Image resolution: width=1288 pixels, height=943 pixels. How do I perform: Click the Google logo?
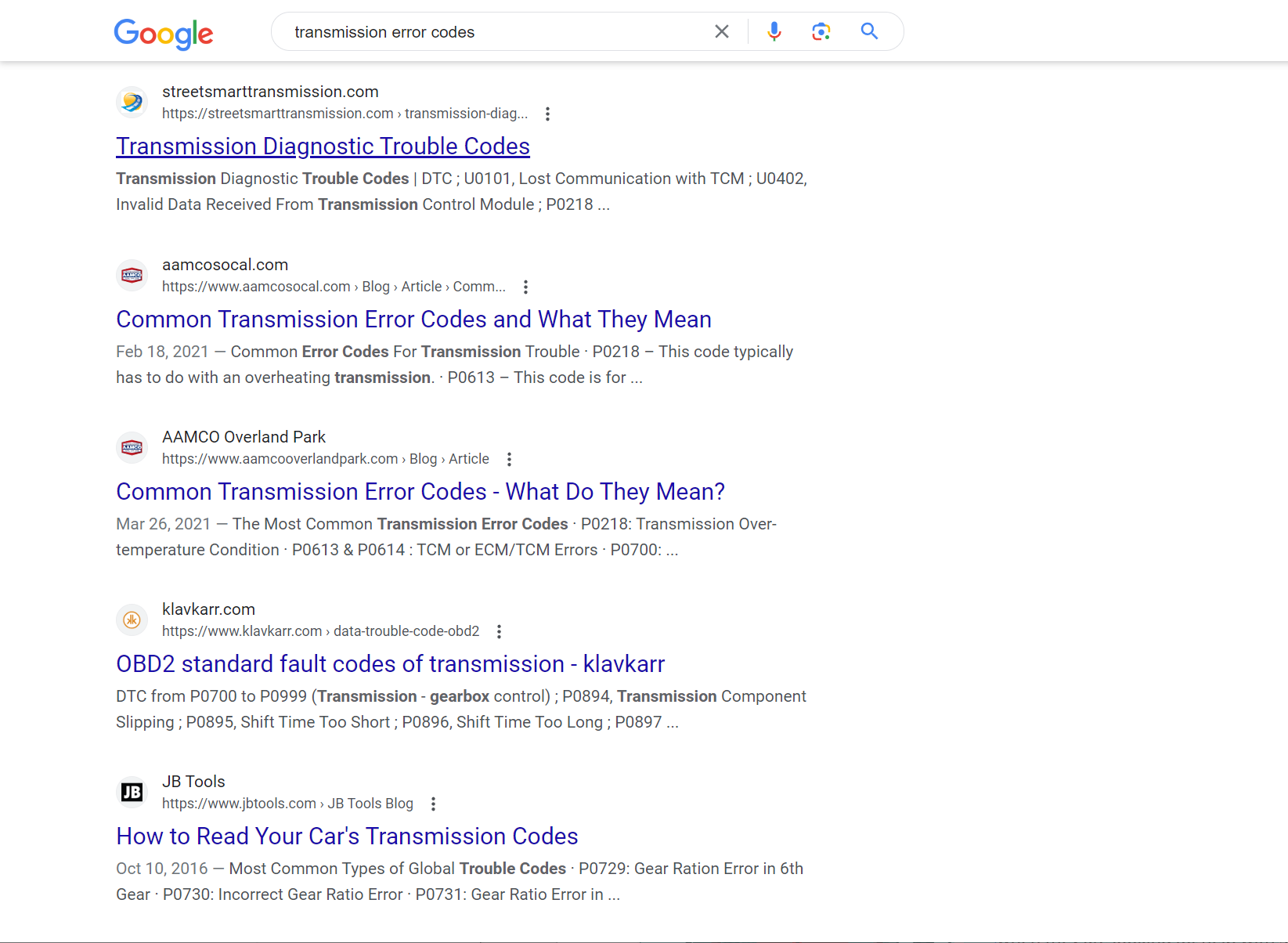point(164,33)
